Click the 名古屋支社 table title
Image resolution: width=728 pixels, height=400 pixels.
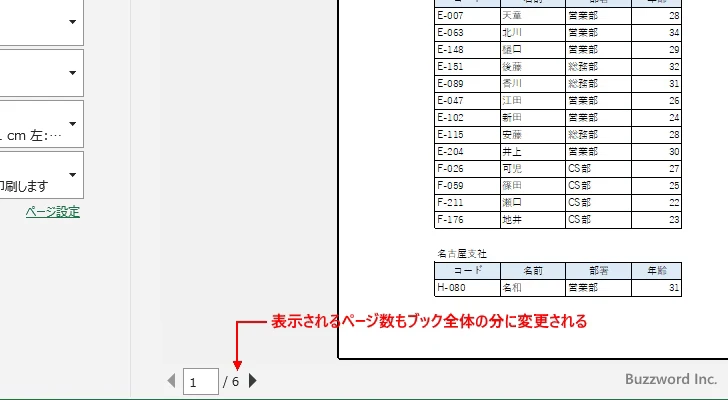click(462, 254)
